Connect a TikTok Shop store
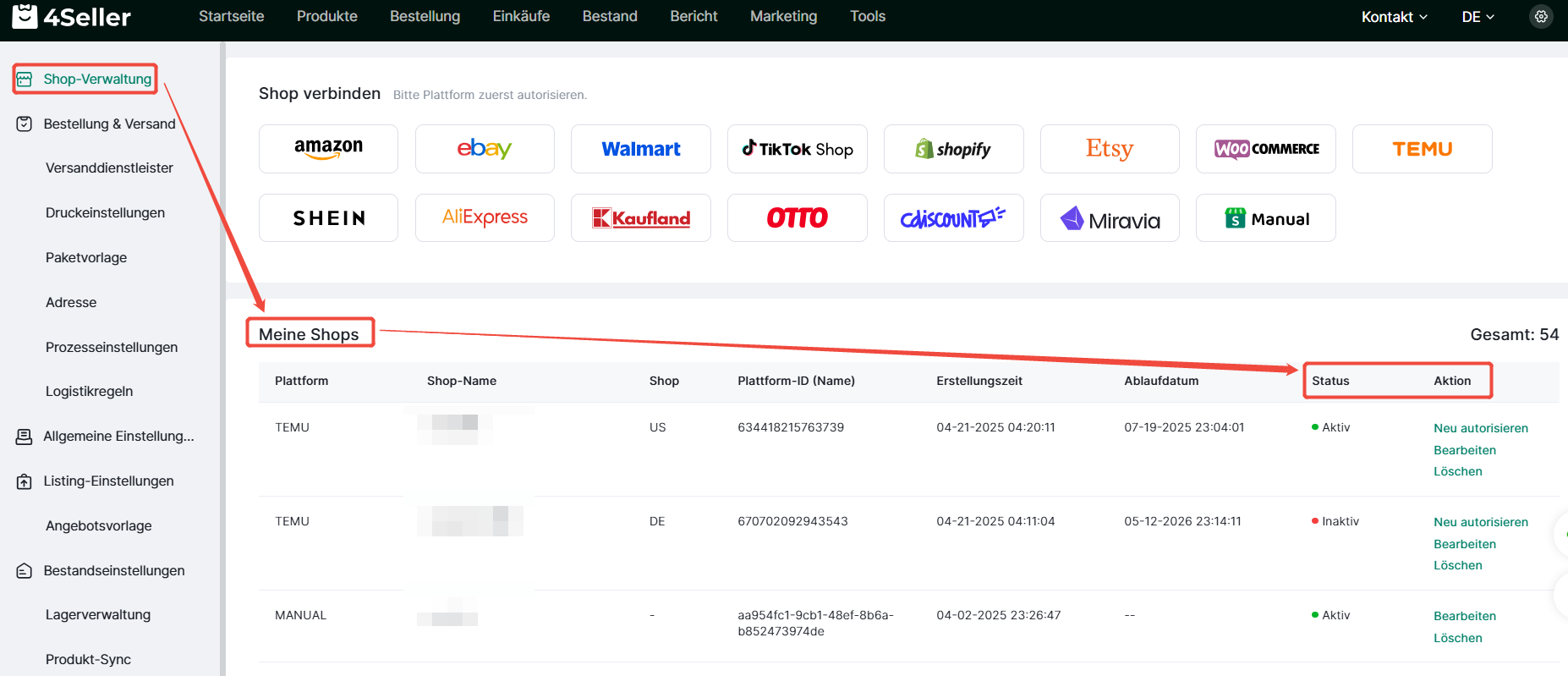Image resolution: width=1568 pixels, height=676 pixels. 798,149
